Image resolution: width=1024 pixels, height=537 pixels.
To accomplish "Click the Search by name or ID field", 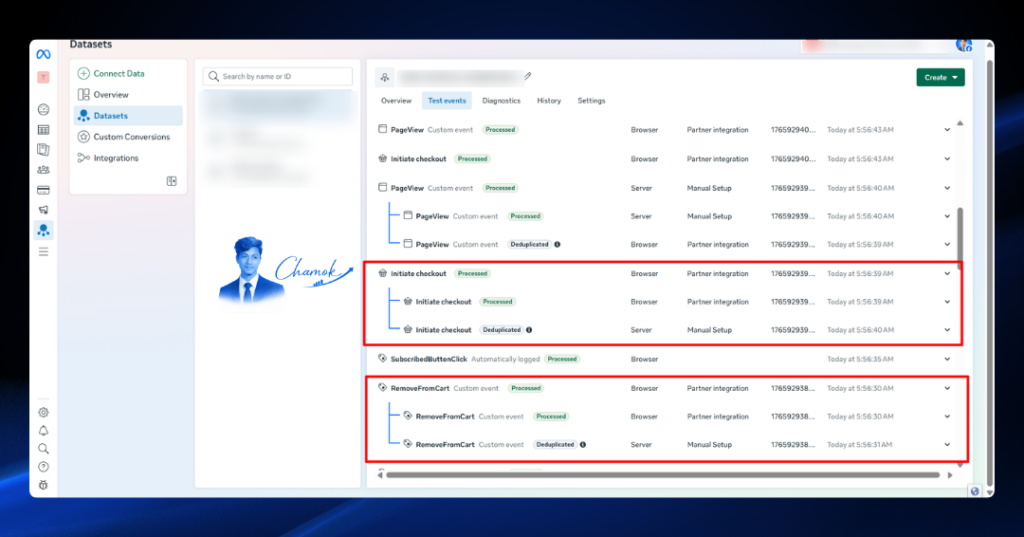I will pyautogui.click(x=278, y=76).
